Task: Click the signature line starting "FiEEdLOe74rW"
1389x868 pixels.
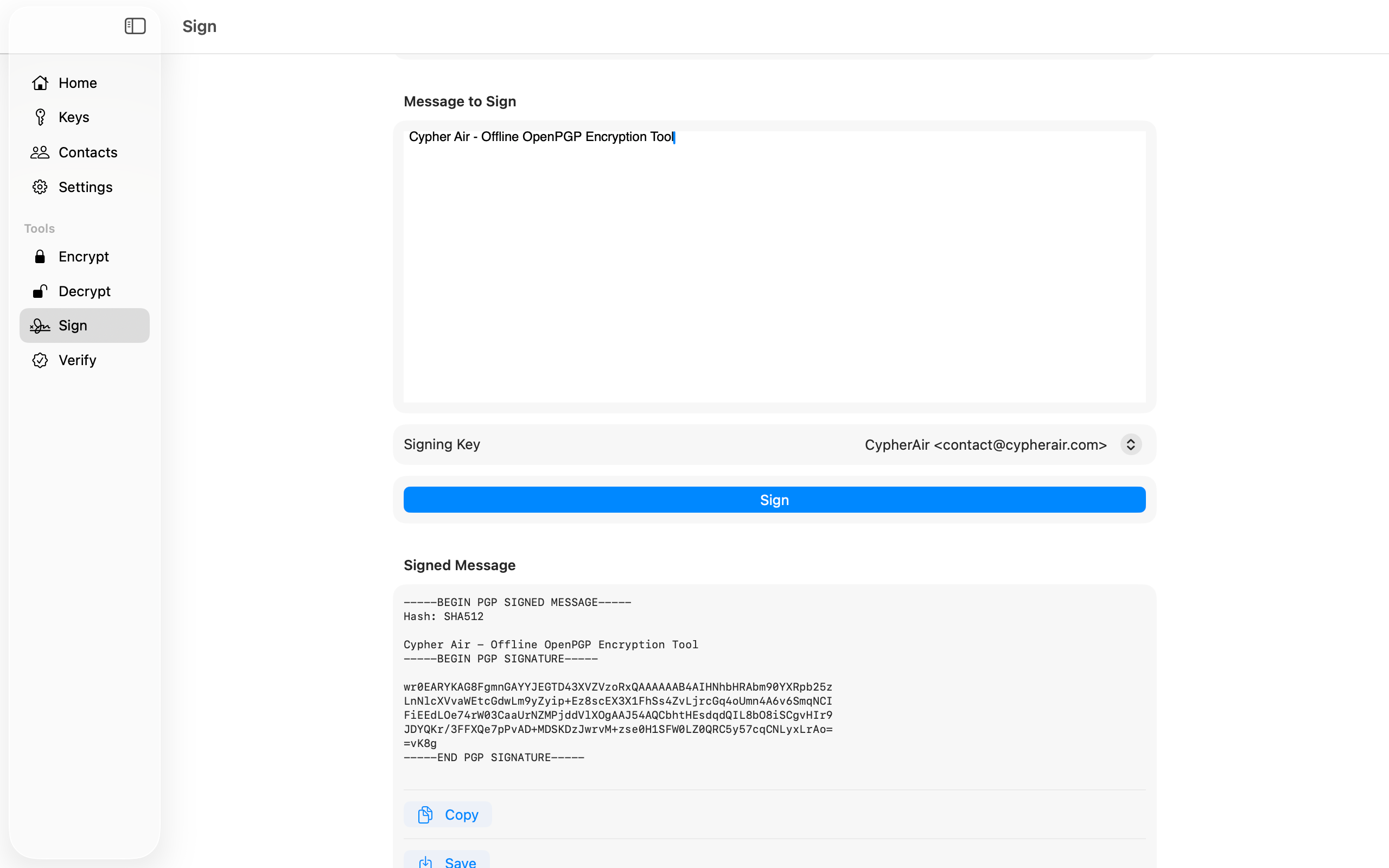Action: tap(617, 716)
